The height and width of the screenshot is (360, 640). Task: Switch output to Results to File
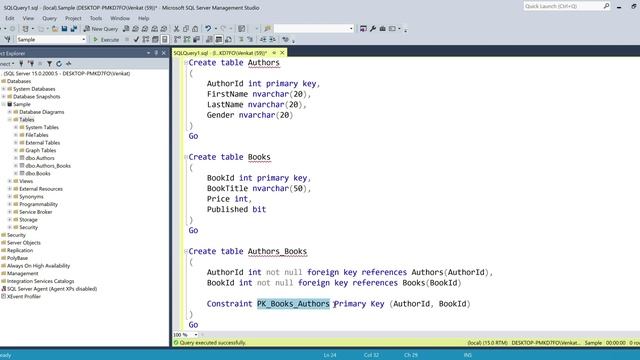(228, 40)
